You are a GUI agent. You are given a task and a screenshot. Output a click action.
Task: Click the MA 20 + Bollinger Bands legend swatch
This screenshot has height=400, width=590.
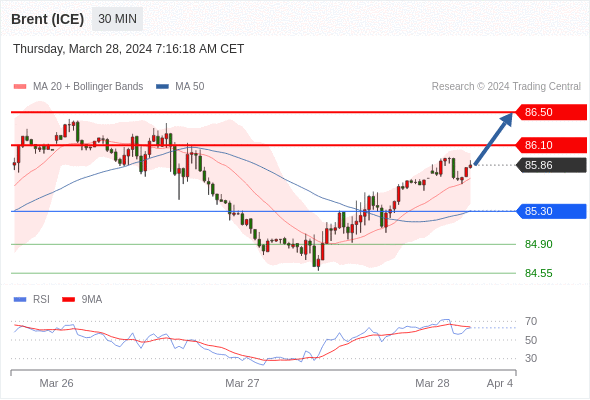20,87
